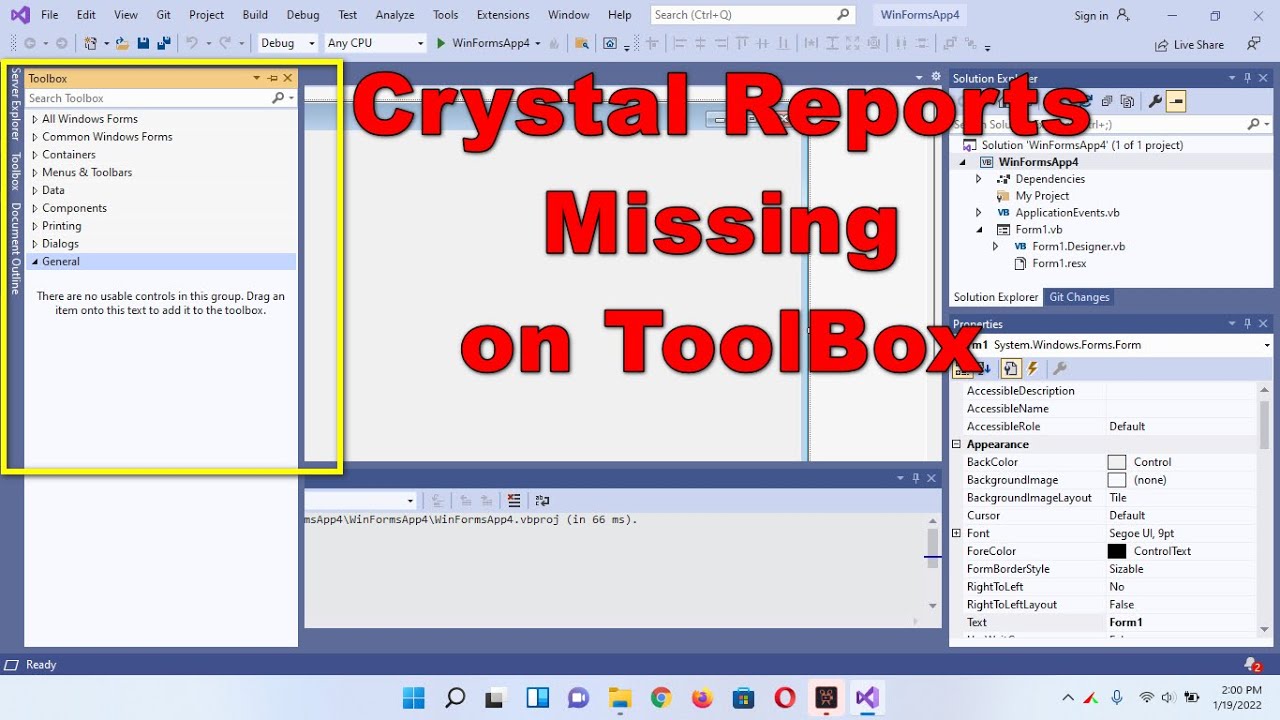Expand the Font property
The image size is (1280, 720).
pyautogui.click(x=956, y=533)
